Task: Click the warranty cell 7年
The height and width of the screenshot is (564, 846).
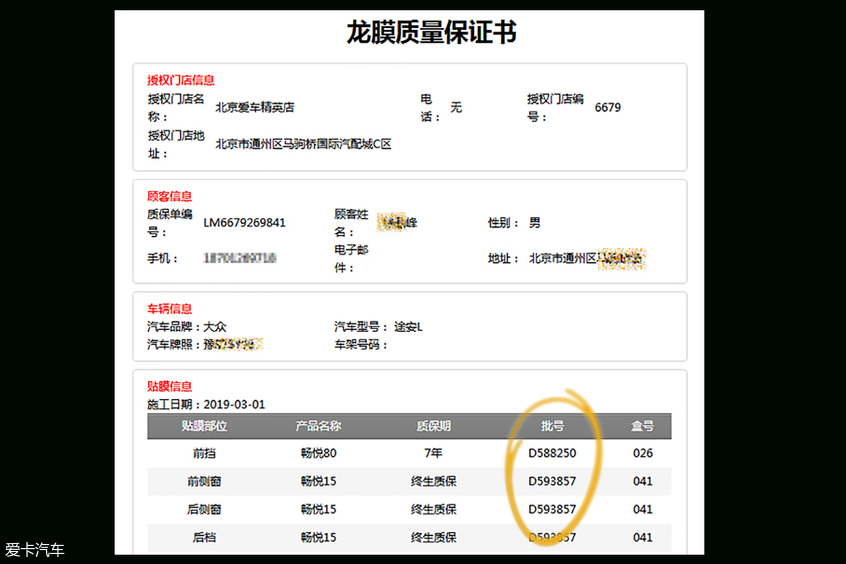Action: click(x=433, y=453)
